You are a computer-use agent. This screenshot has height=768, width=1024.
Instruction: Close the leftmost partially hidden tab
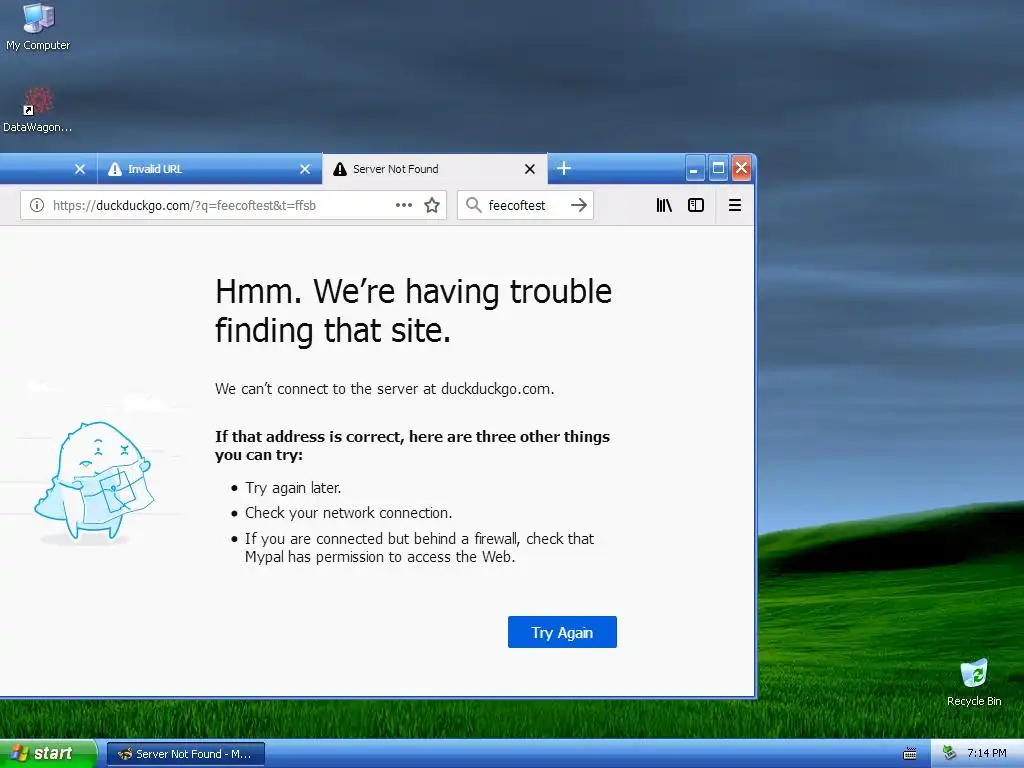pos(80,169)
